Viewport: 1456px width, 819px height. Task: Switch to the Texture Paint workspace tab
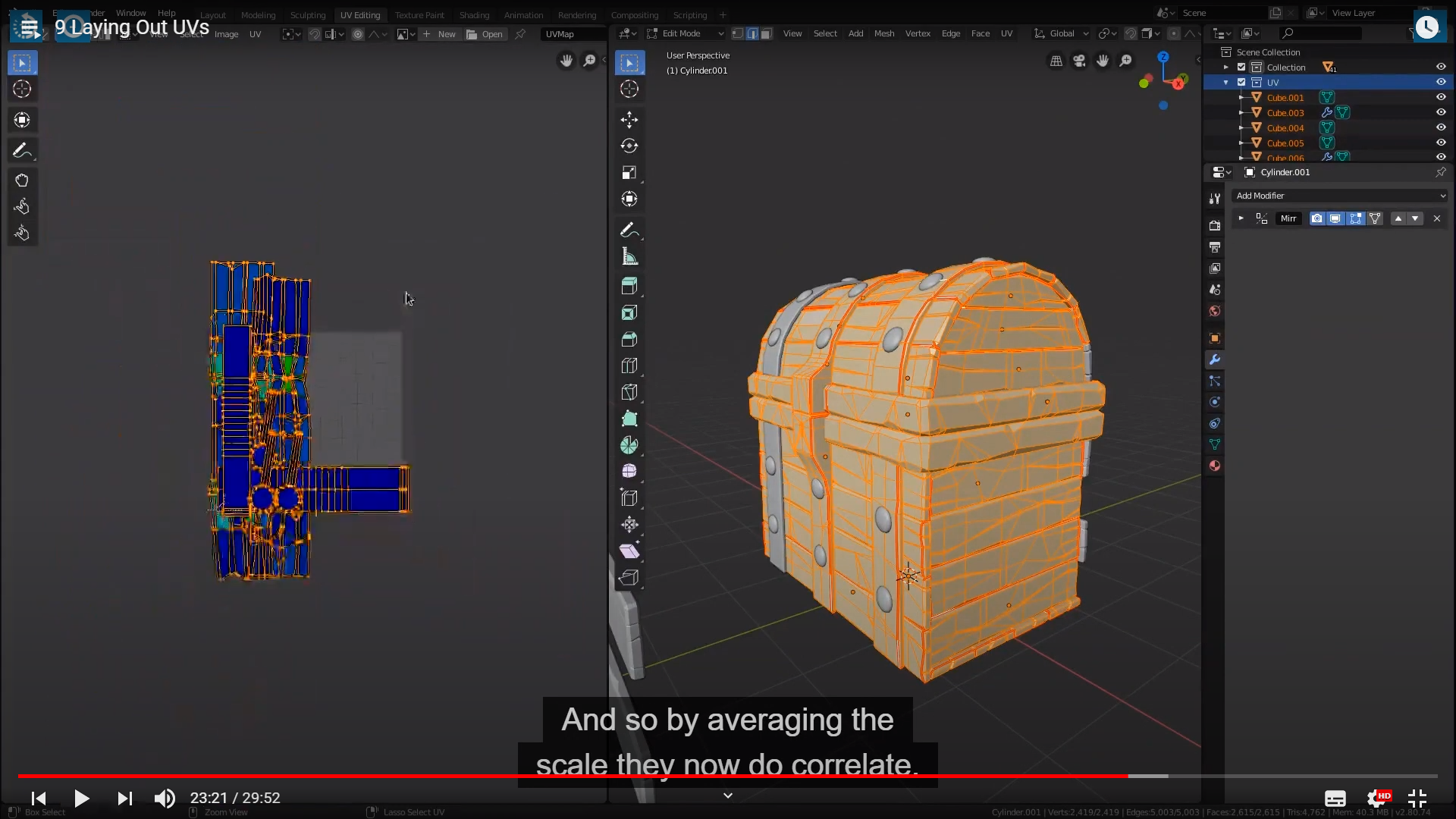[419, 14]
